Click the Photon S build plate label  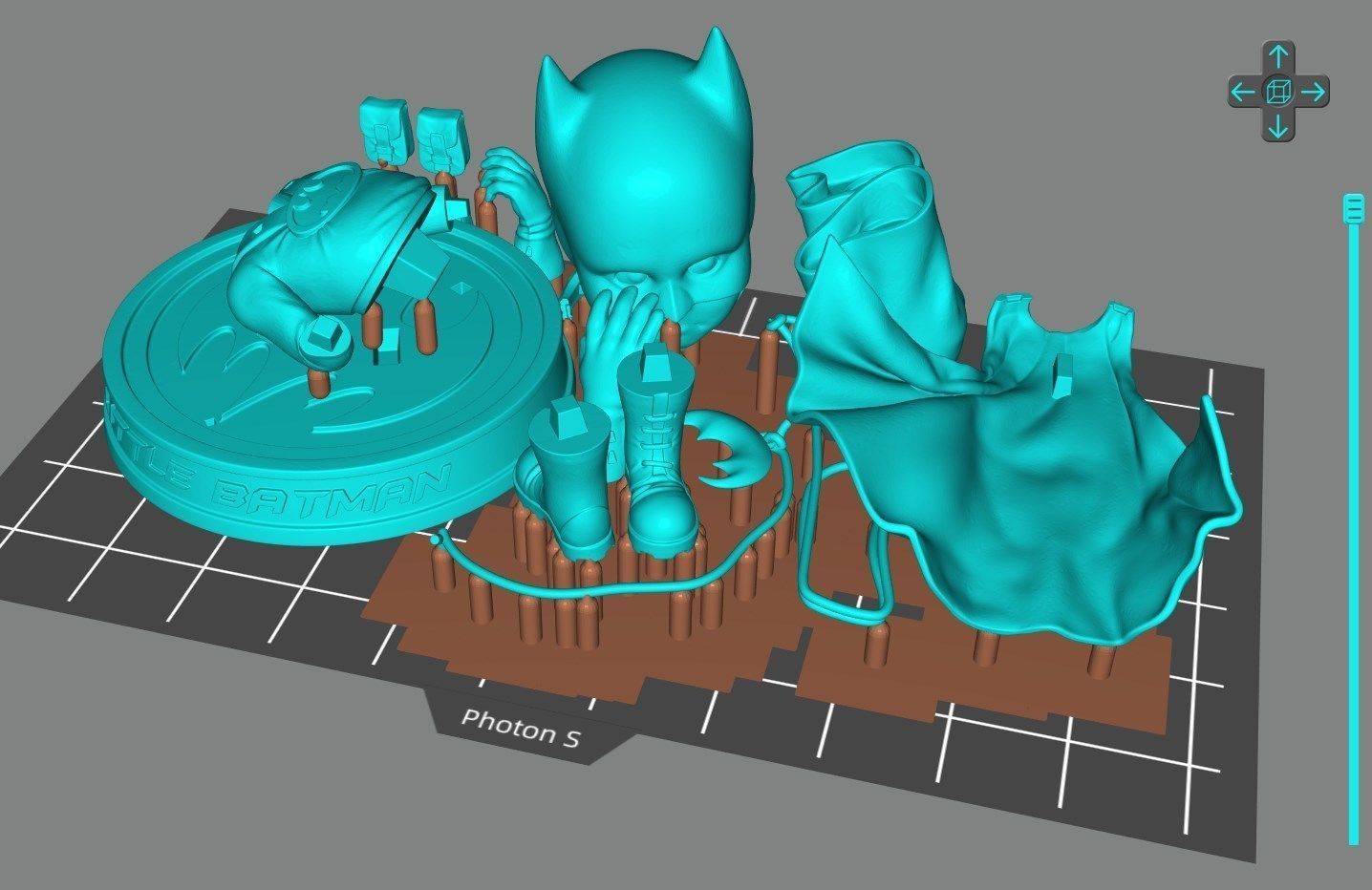520,728
